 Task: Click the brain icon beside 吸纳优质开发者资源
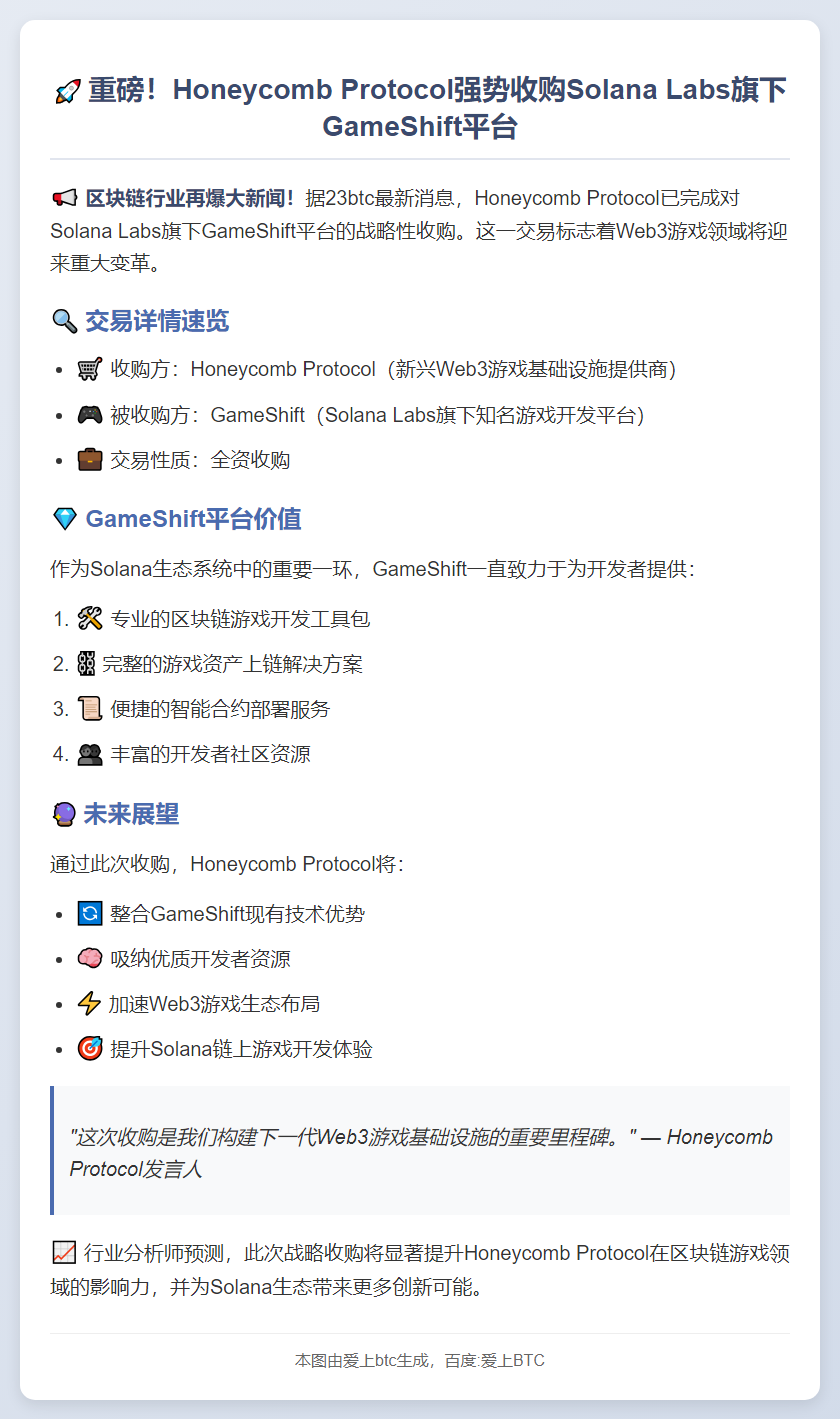[x=90, y=959]
